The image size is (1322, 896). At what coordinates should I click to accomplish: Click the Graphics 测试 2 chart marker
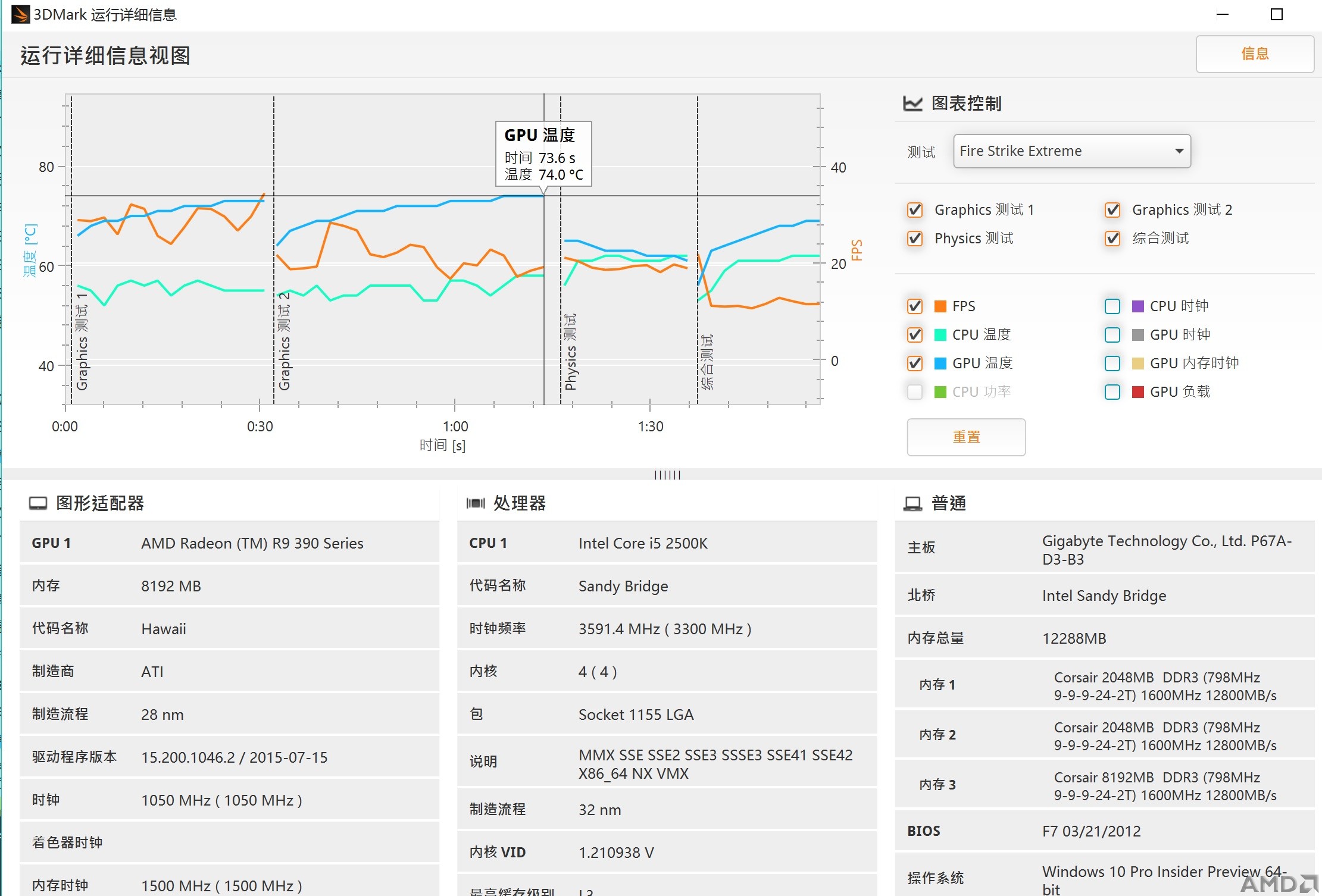[284, 341]
